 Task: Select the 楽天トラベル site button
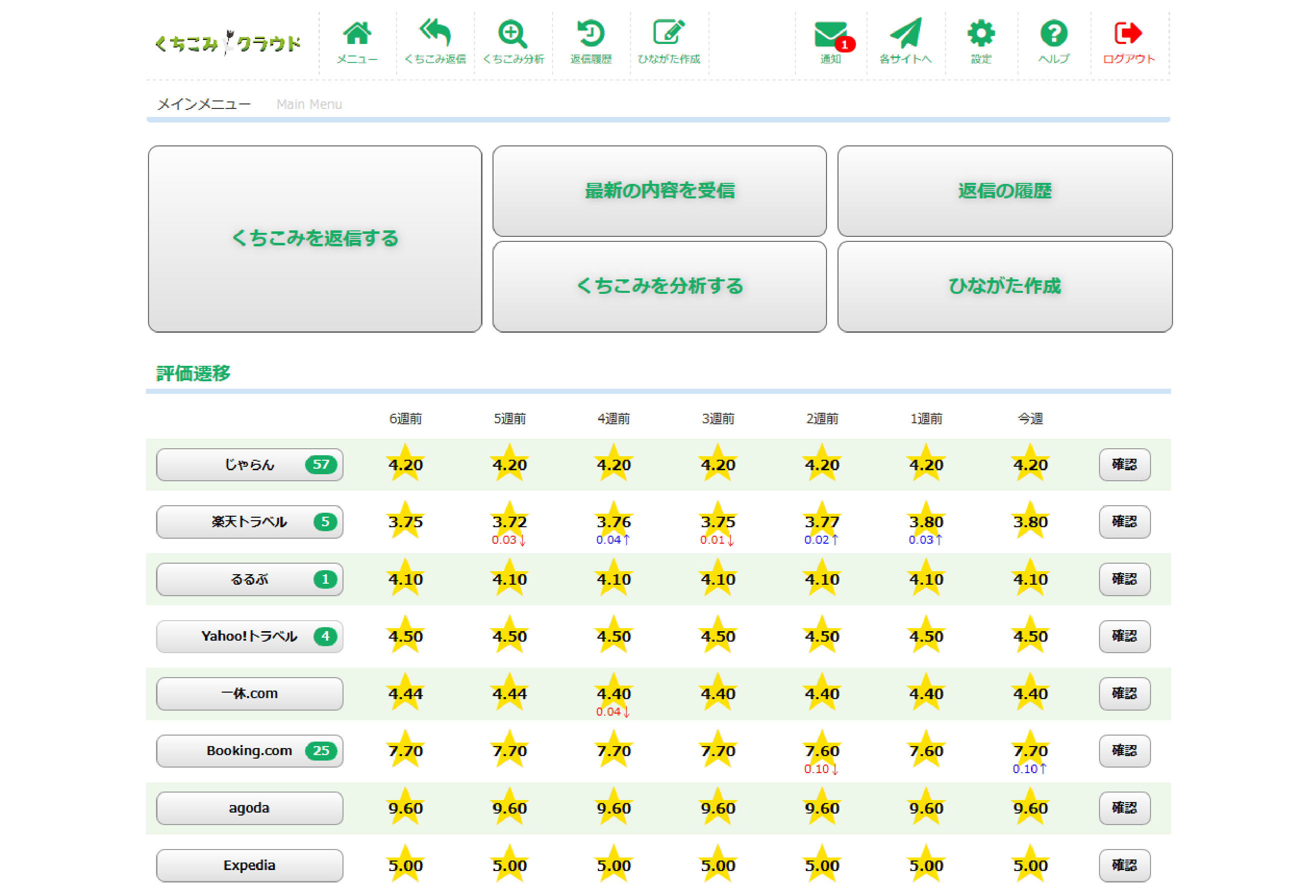pyautogui.click(x=249, y=522)
